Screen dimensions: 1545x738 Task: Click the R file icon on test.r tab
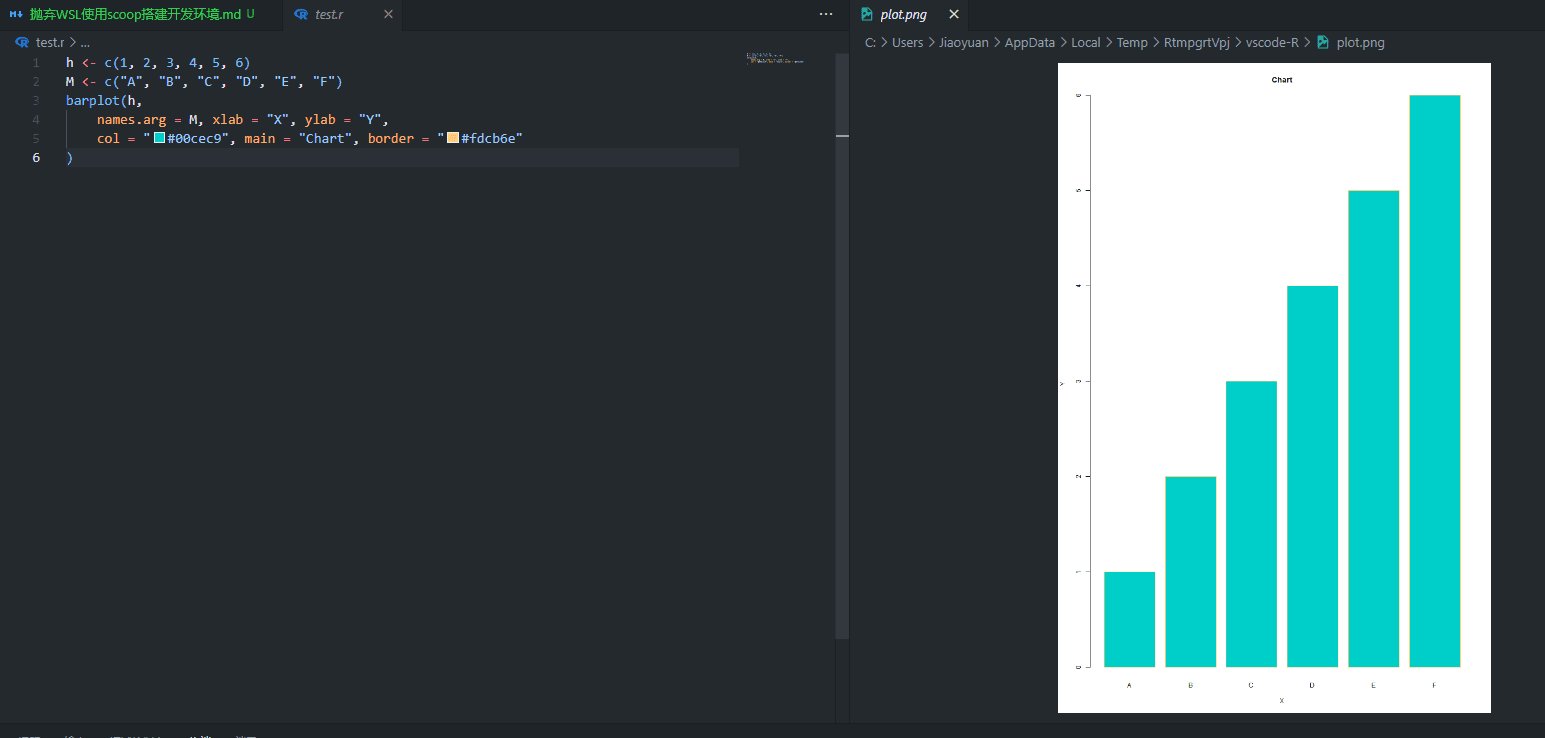pyautogui.click(x=301, y=14)
